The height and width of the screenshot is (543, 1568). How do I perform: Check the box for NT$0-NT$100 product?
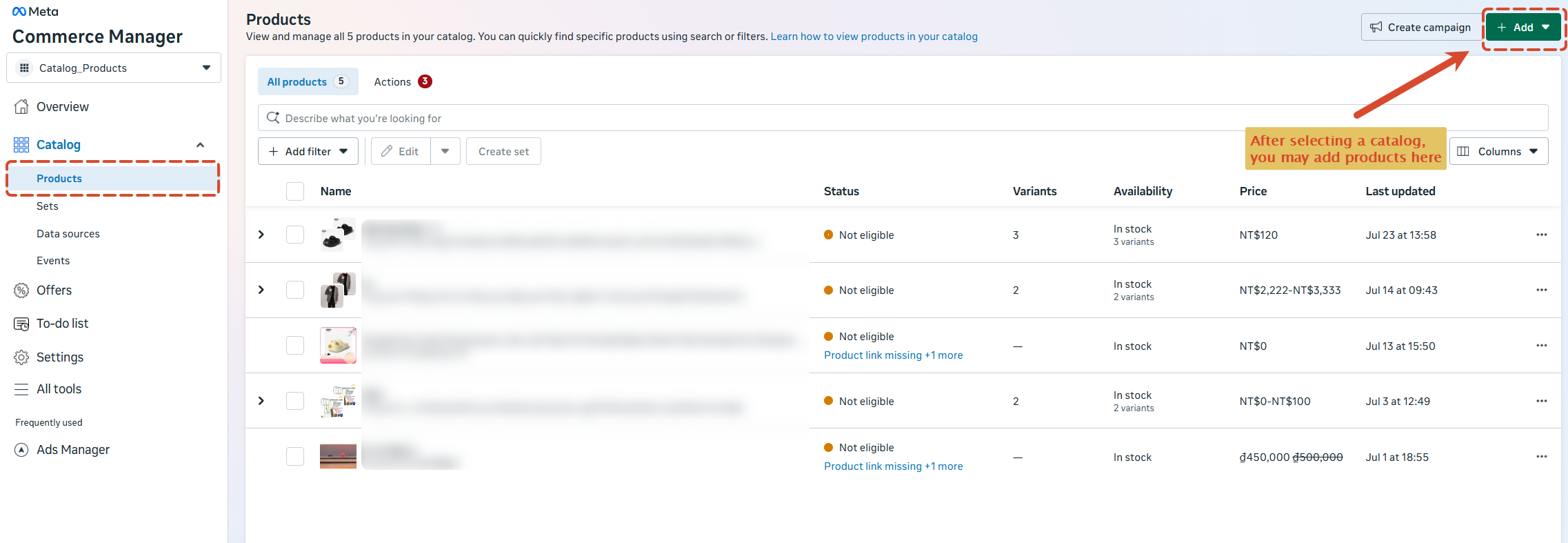tap(295, 401)
